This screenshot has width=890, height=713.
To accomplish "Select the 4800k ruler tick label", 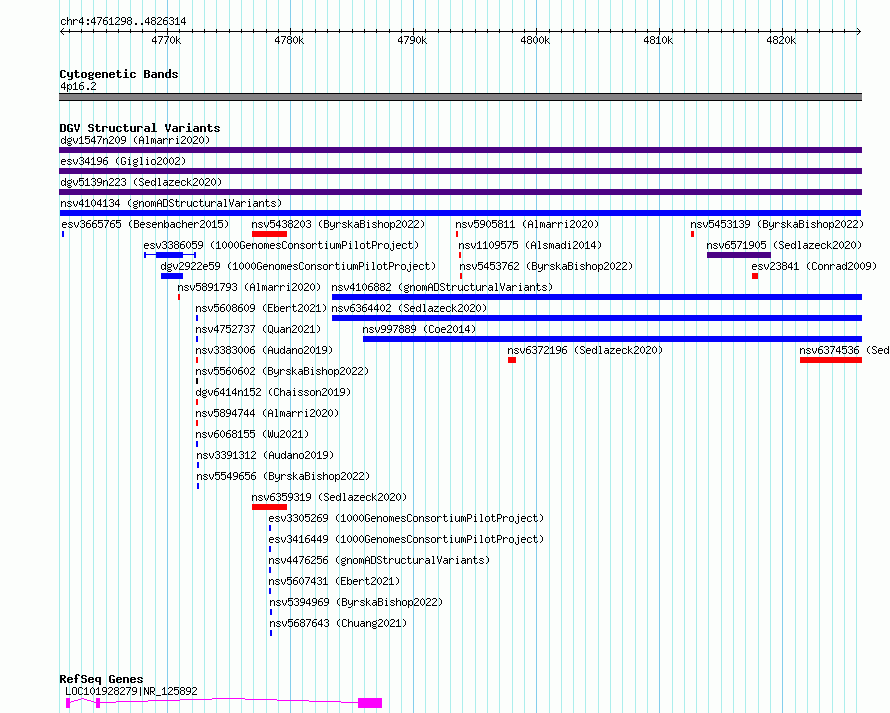I will 535,40.
